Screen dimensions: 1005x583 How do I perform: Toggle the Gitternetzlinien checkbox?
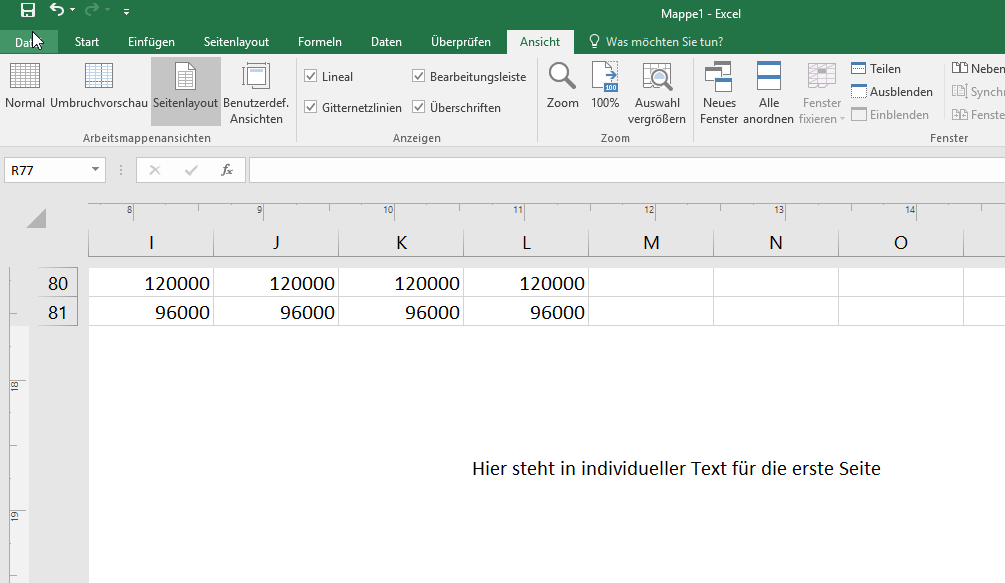311,107
